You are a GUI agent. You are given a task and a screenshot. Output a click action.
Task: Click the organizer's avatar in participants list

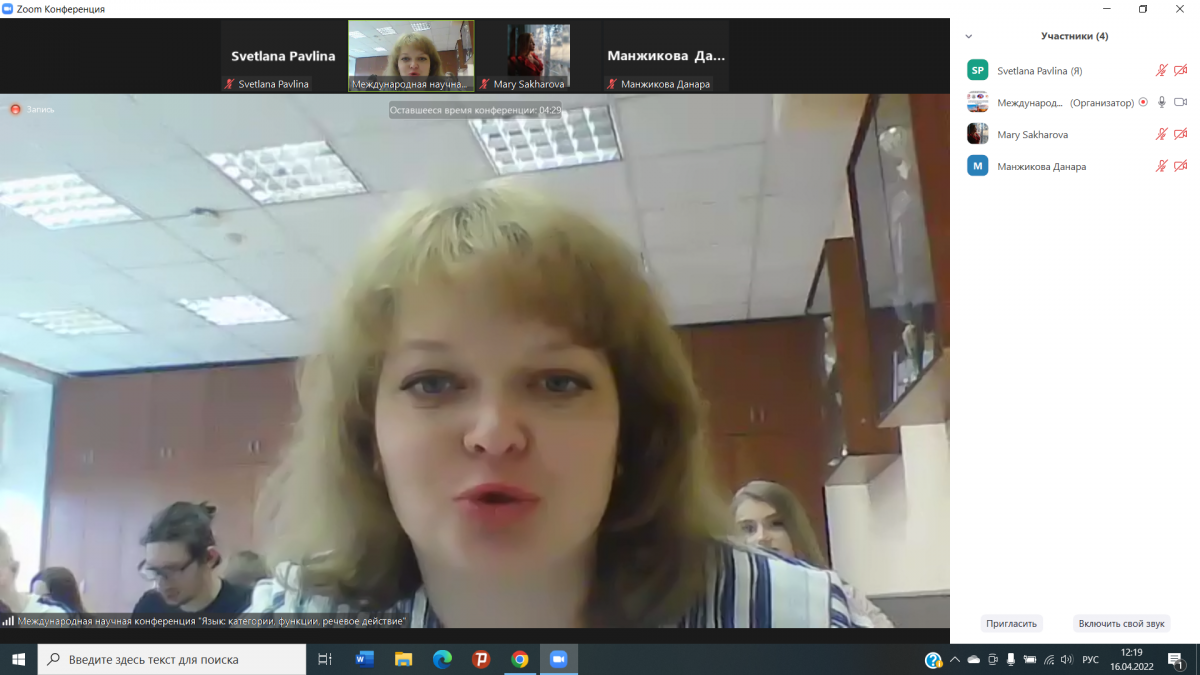(x=978, y=102)
